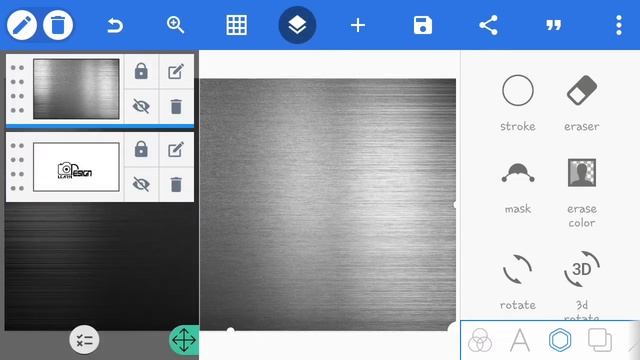Hide the metal texture layer

tap(141, 106)
